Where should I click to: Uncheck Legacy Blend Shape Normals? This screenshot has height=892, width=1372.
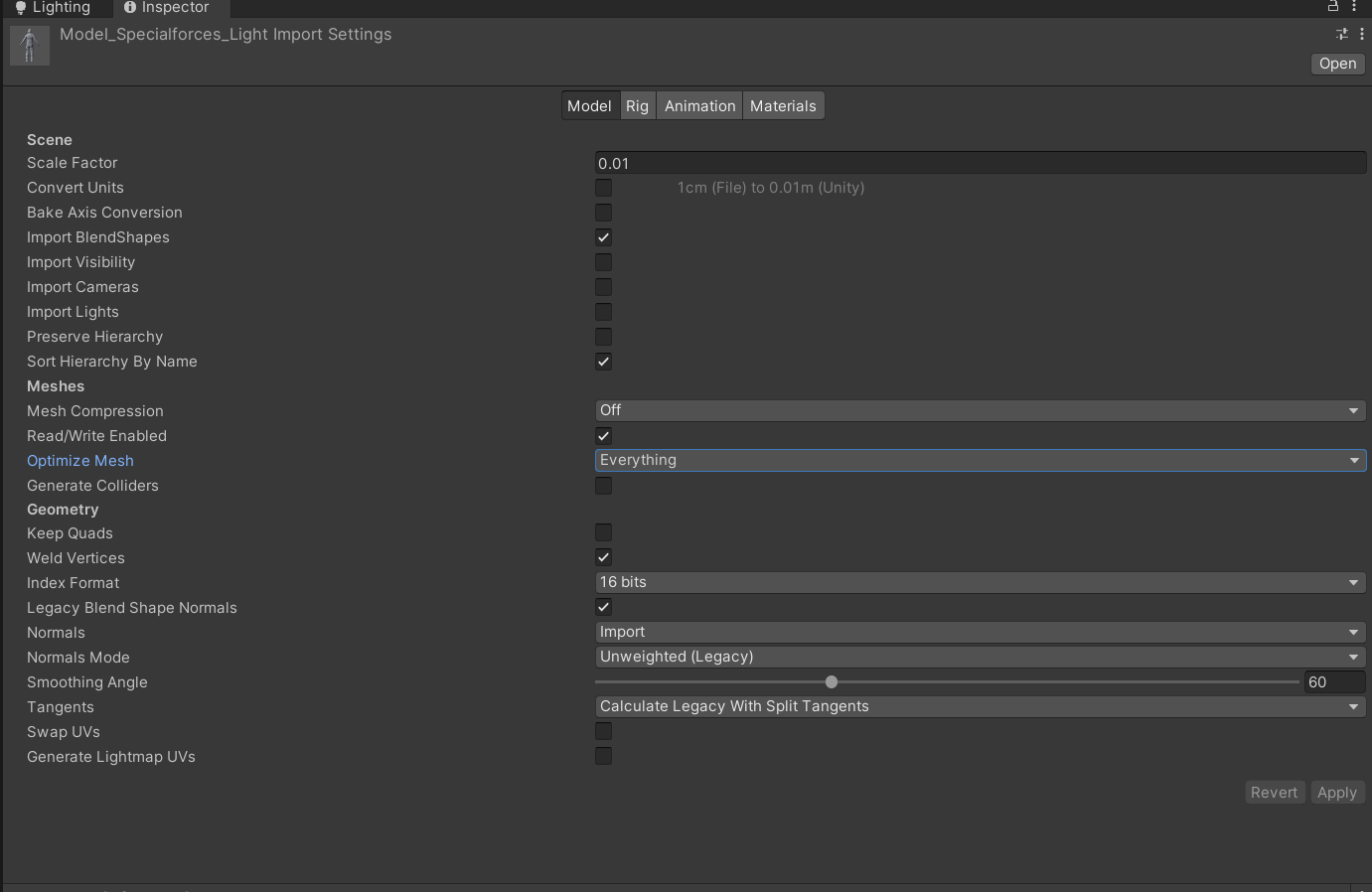[604, 608]
